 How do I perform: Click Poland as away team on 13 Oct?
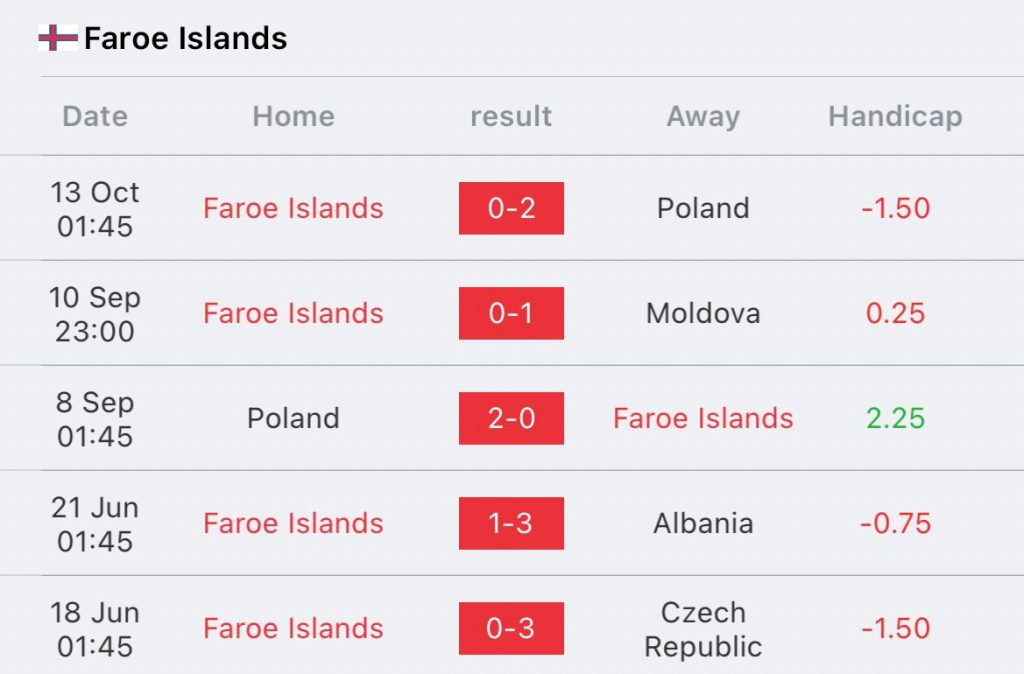pos(703,208)
